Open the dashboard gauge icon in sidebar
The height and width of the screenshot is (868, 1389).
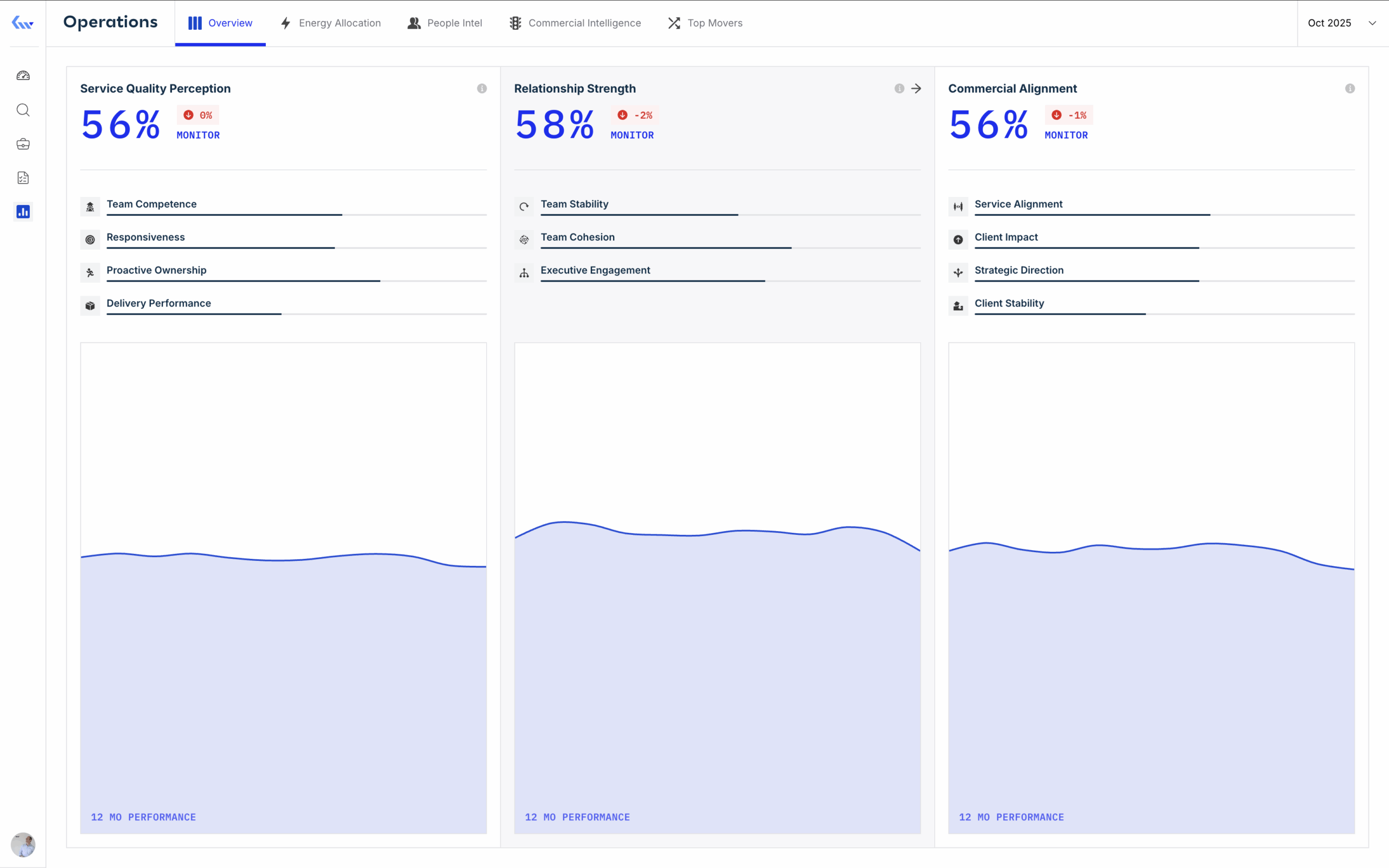tap(23, 75)
